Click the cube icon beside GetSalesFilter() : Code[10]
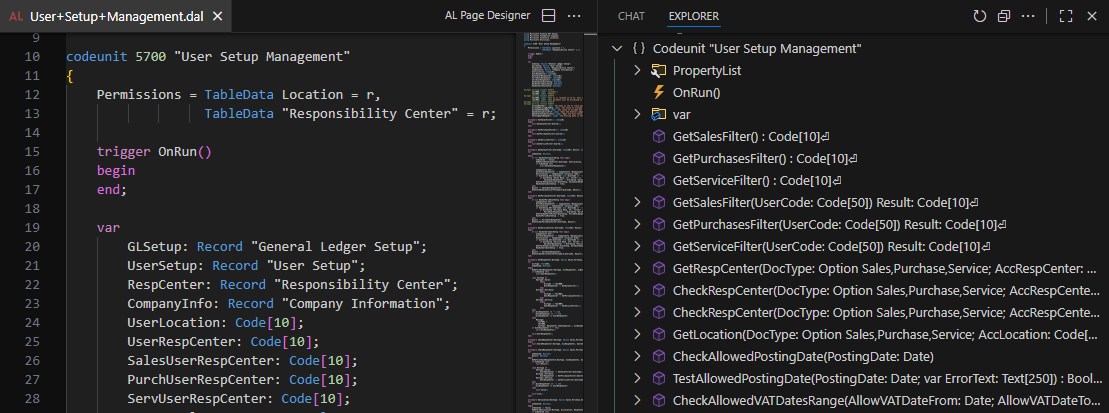 point(658,137)
